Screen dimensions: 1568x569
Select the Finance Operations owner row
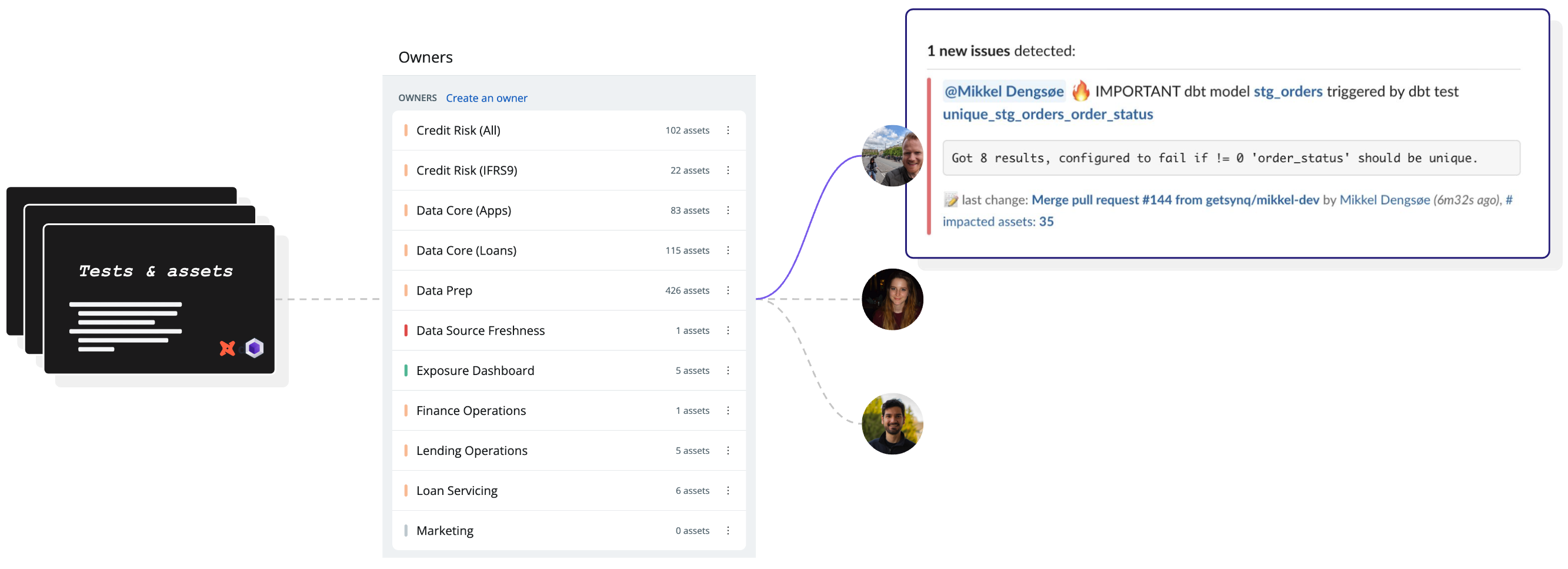(569, 411)
